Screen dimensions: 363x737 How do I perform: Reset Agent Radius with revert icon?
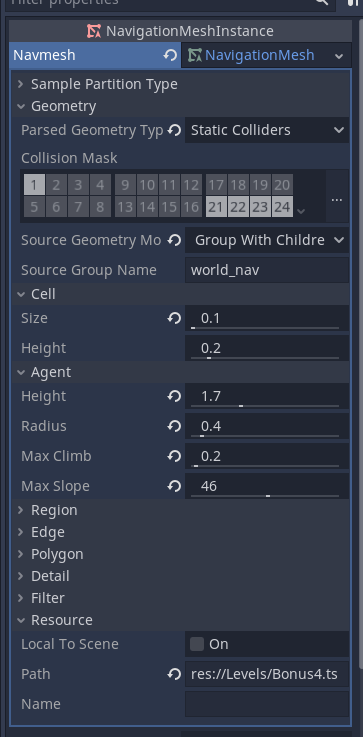pyautogui.click(x=174, y=426)
